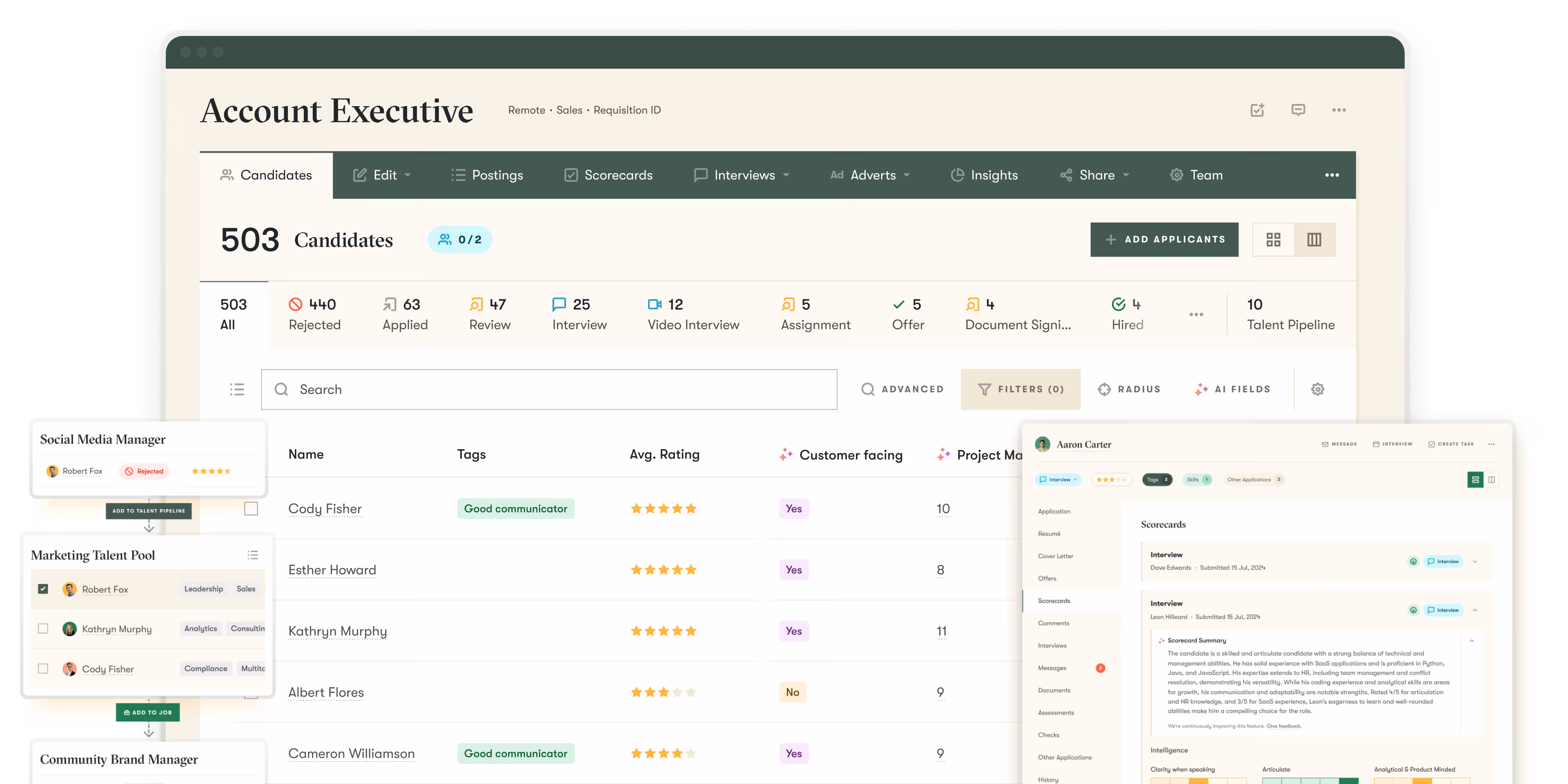
Task: Click Give feedback link in scorecard summary
Action: point(1284,726)
